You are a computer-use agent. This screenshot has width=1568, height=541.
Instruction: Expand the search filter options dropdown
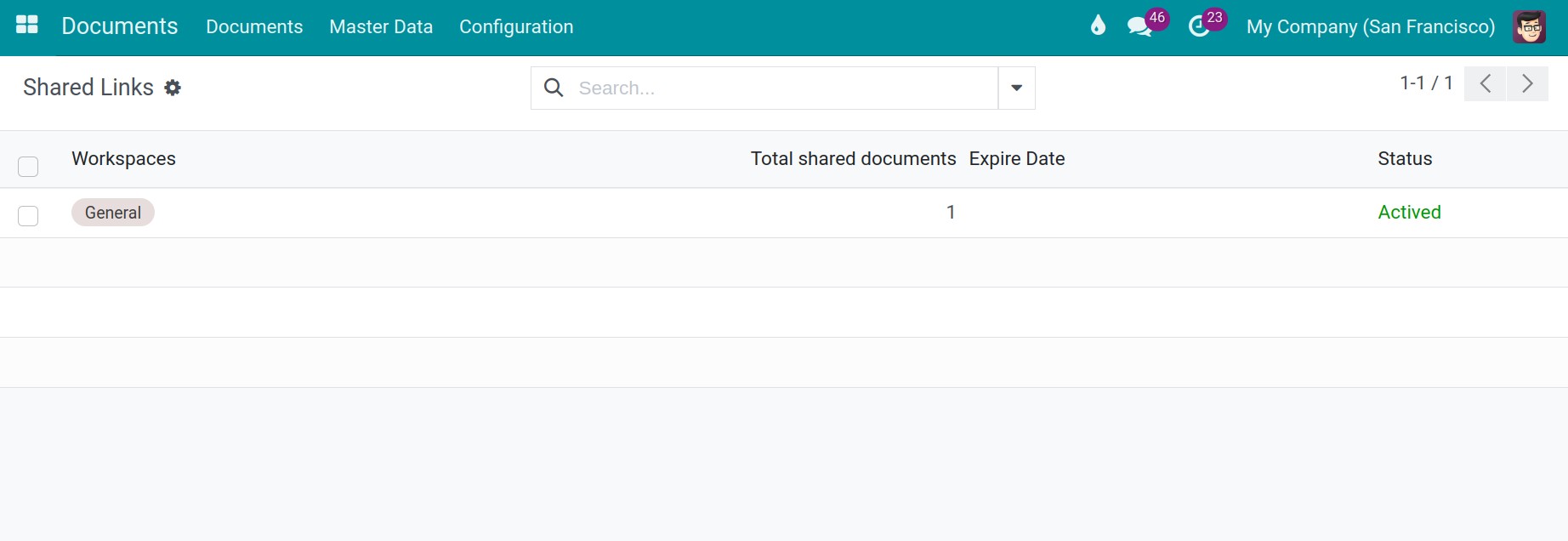pos(1016,88)
